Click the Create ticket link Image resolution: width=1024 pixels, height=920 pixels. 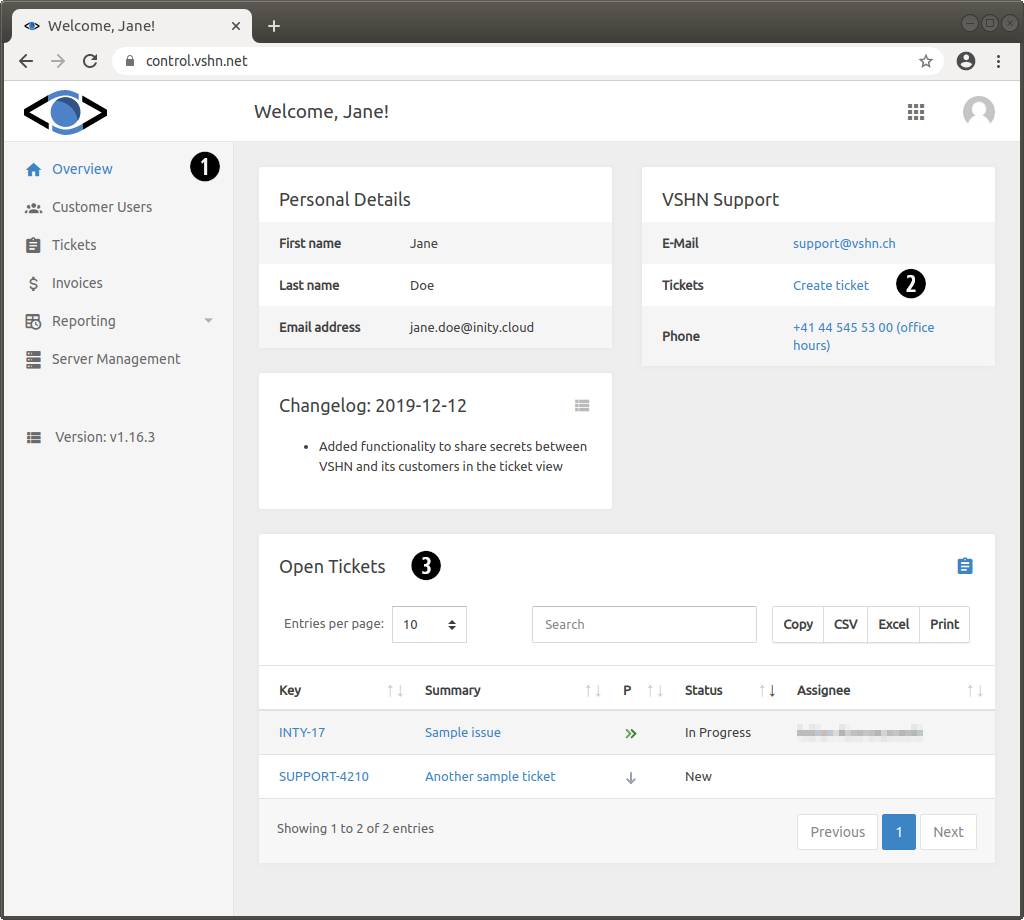[831, 285]
